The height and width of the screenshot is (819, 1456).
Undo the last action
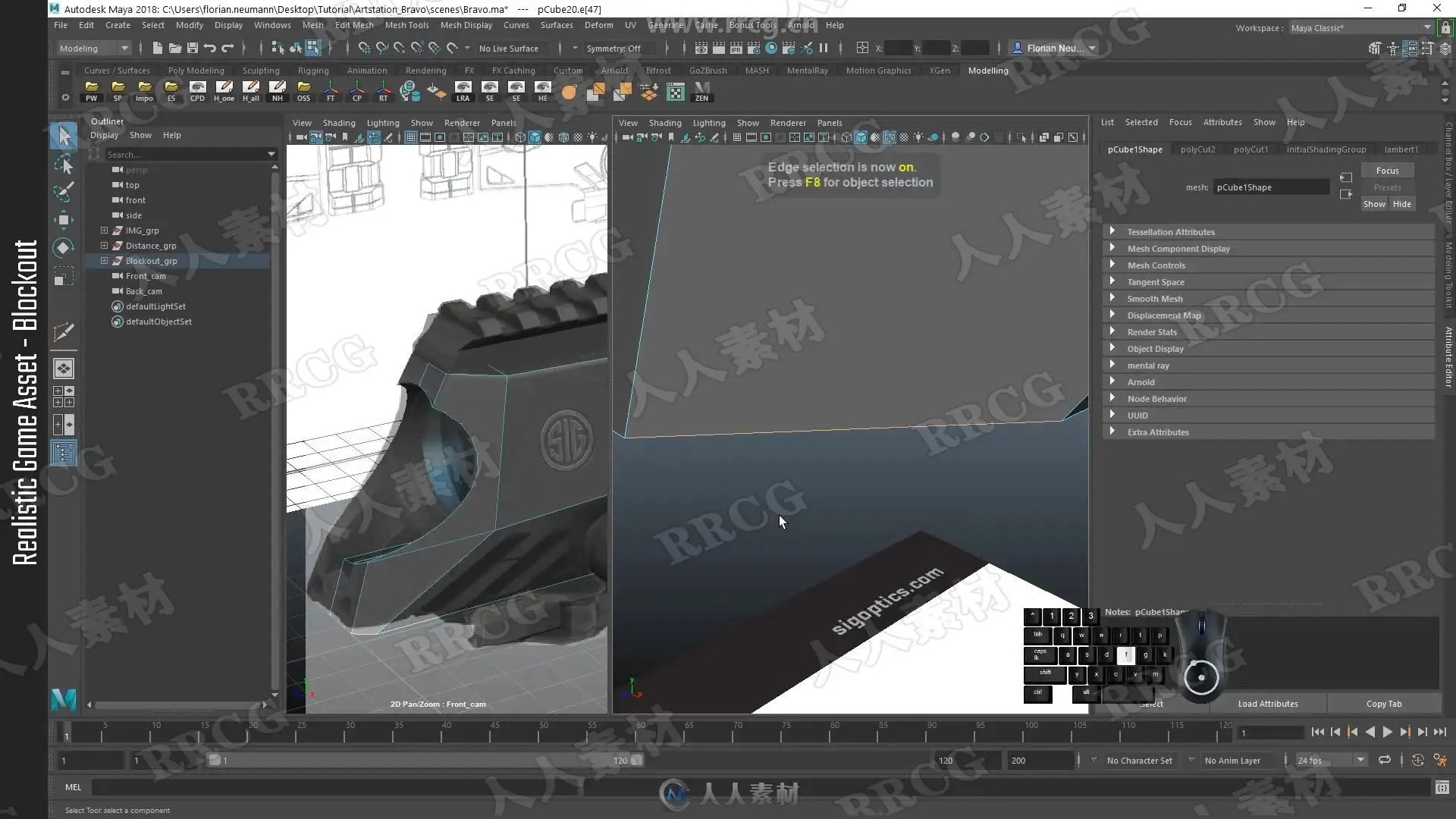[210, 48]
